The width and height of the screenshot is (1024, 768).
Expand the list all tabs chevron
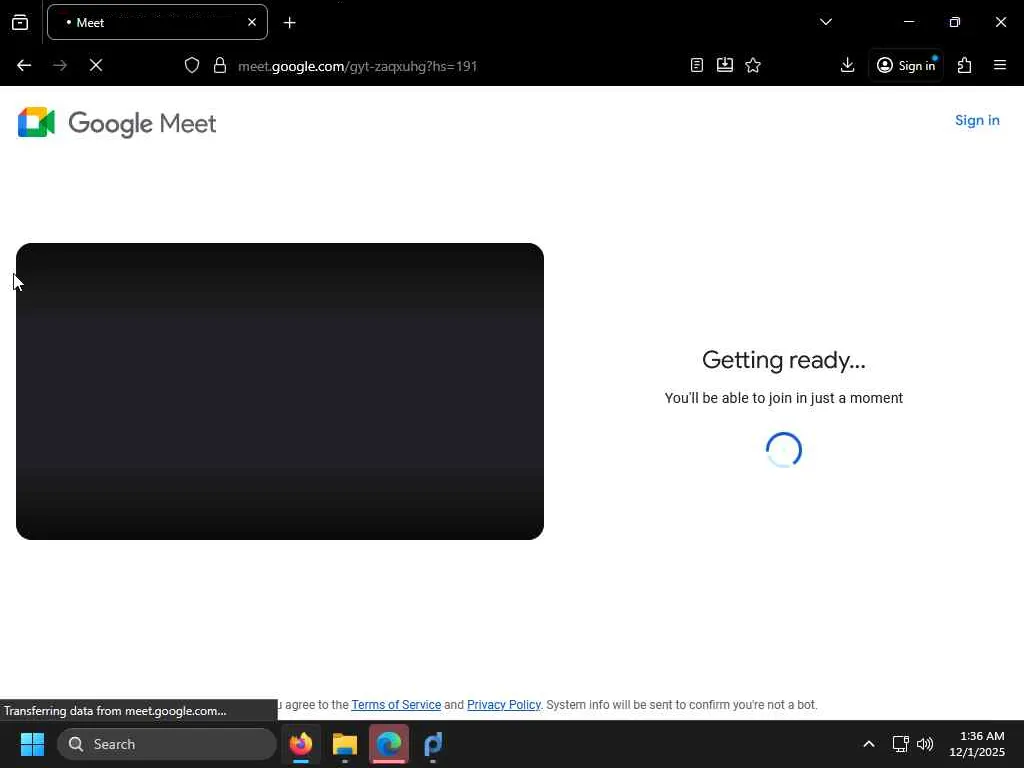click(x=826, y=22)
